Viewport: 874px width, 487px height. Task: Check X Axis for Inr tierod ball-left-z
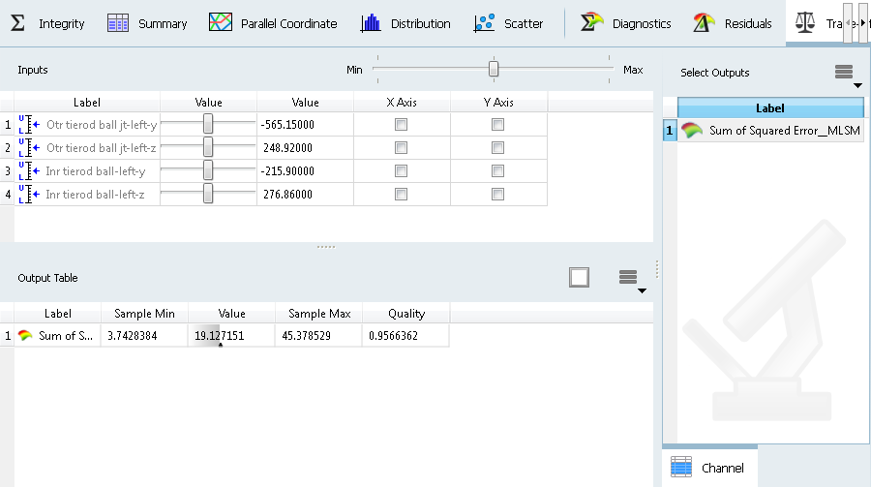coord(401,194)
